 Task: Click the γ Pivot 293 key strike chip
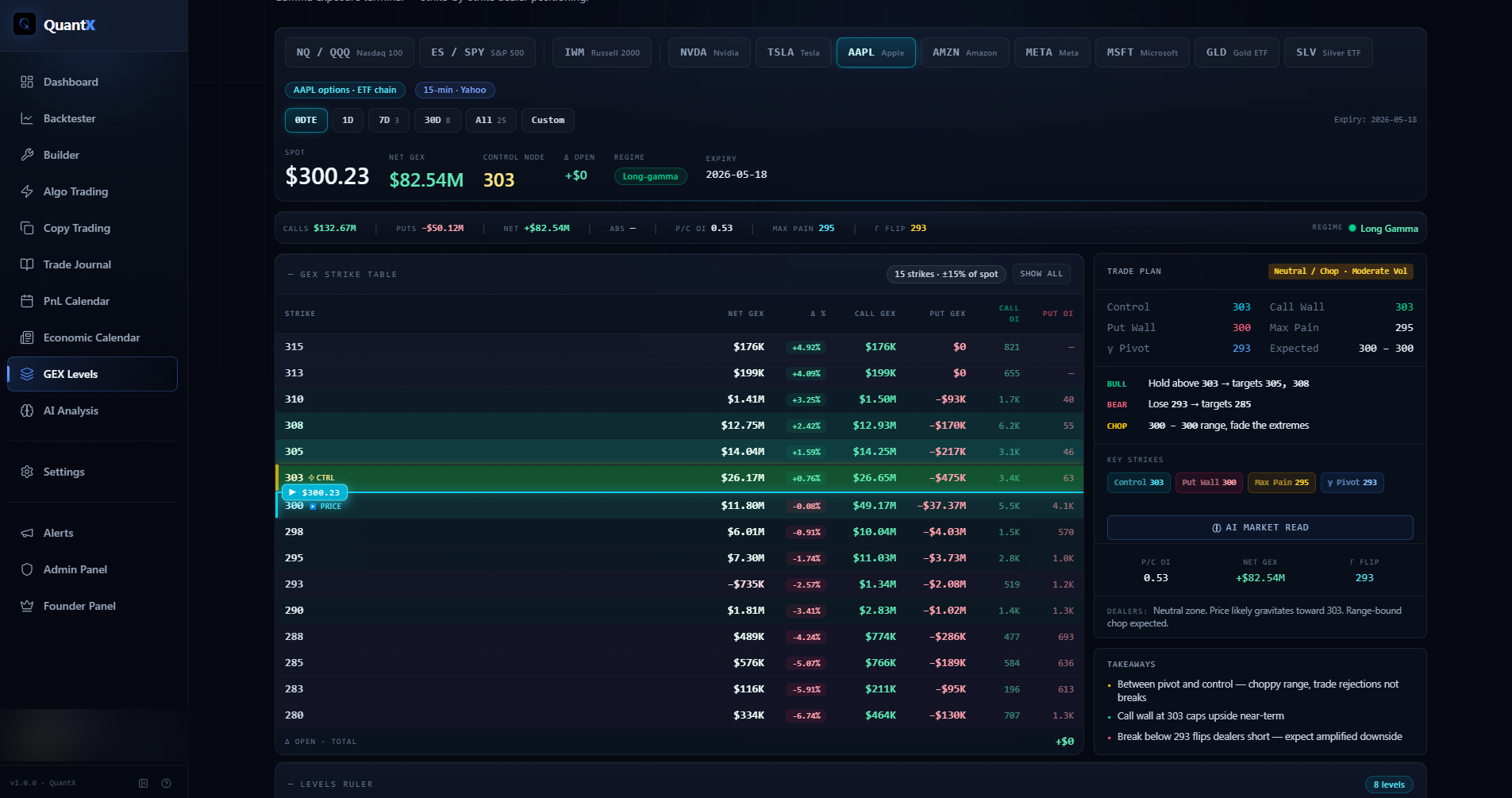1352,483
